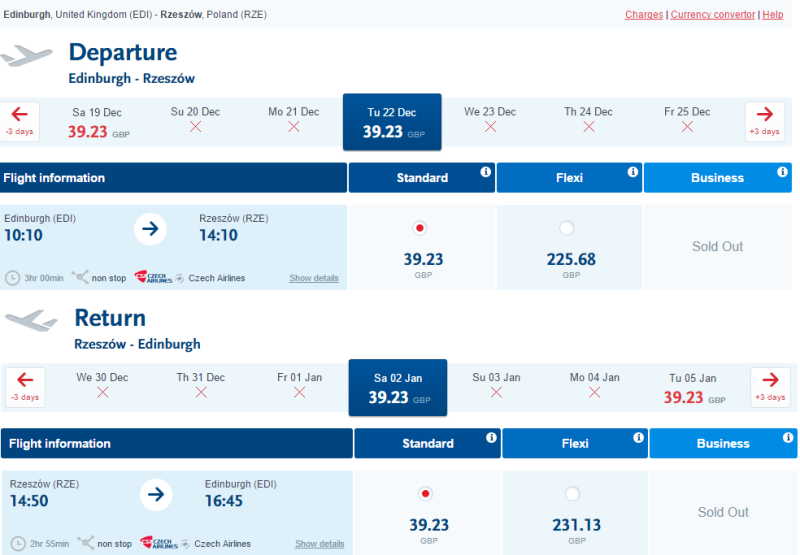Open the Help link
800x555 pixels.
click(772, 15)
